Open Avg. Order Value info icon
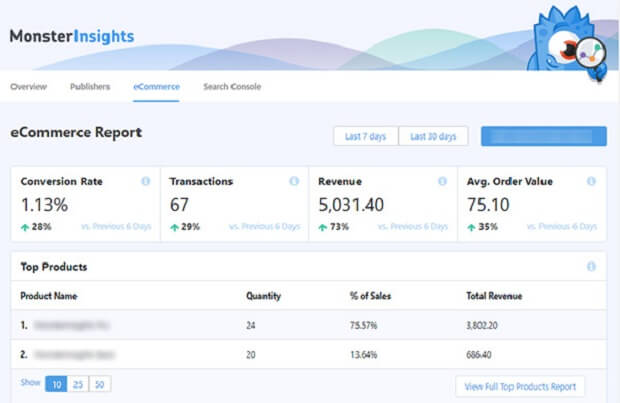Image resolution: width=620 pixels, height=403 pixels. click(x=591, y=181)
